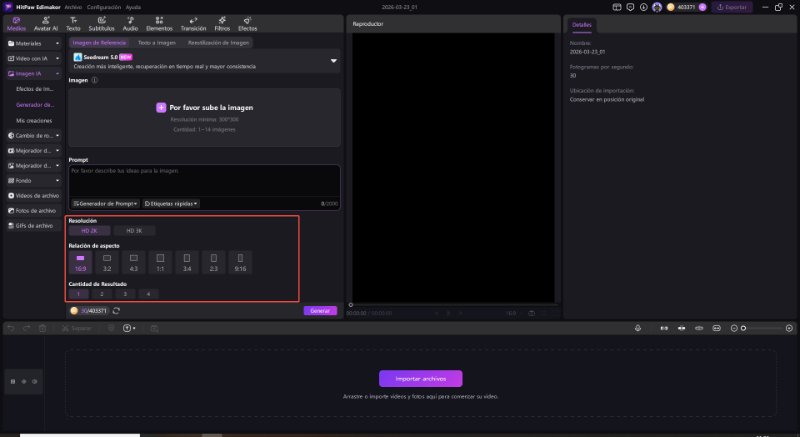Open the Ayuda menu
The width and height of the screenshot is (800, 437).
tap(133, 7)
